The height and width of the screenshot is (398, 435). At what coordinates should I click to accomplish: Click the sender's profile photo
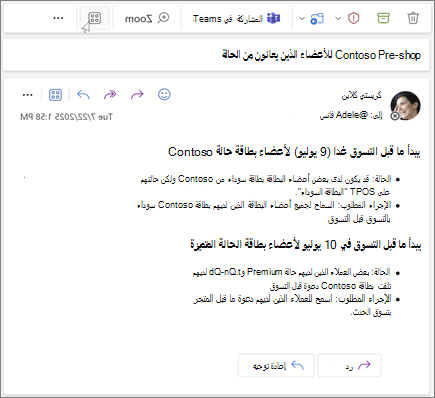point(405,106)
